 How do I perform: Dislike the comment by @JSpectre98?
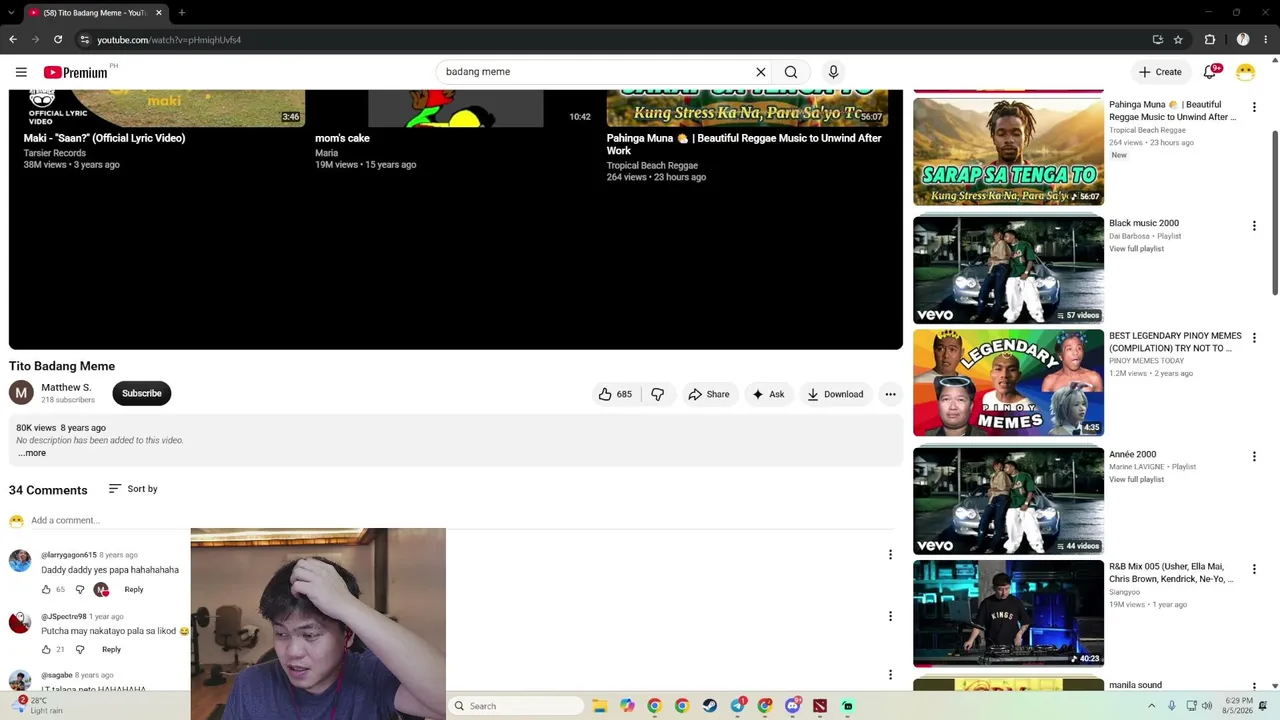80,649
